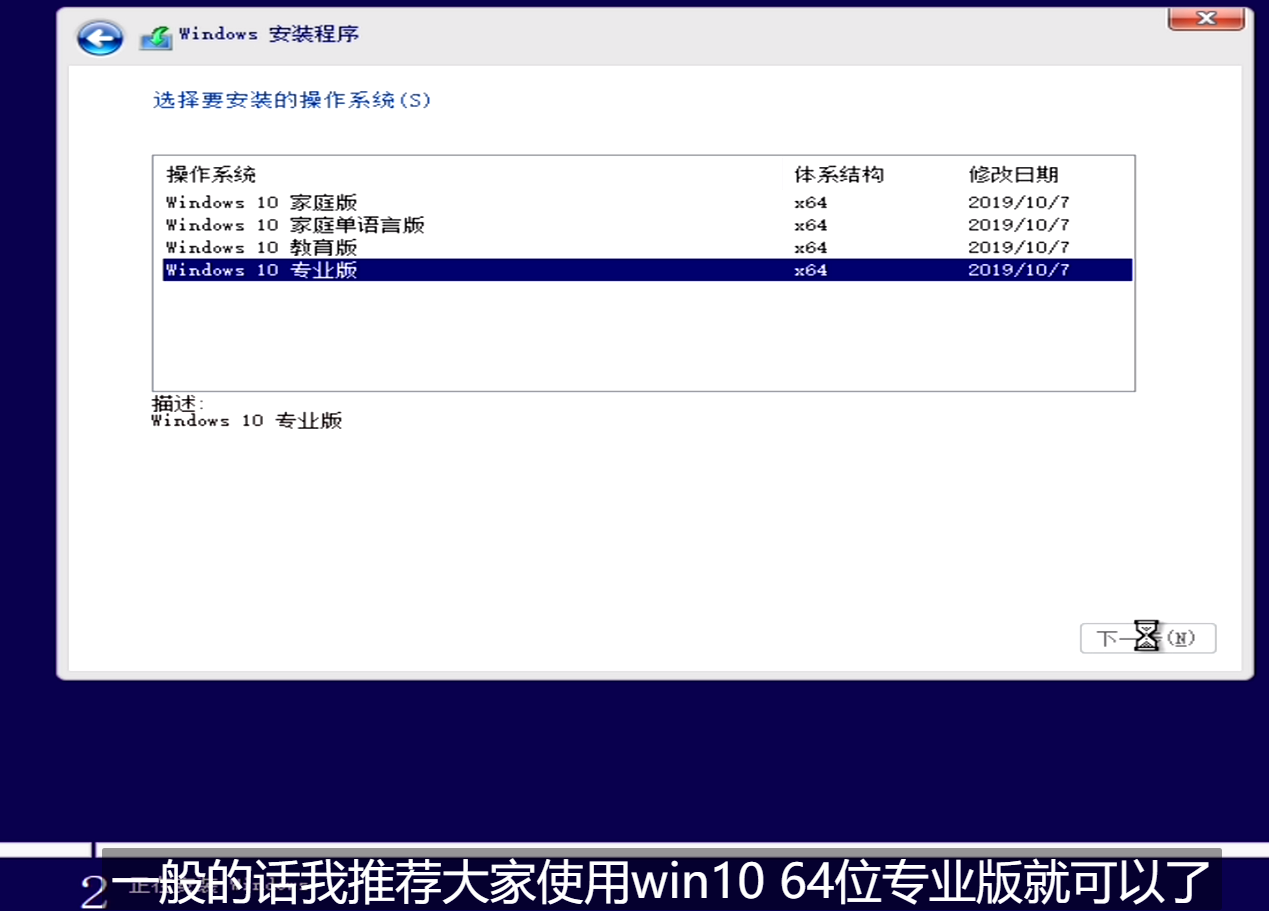This screenshot has width=1269, height=911.
Task: Click the Windows installer icon in title bar
Action: (x=156, y=34)
